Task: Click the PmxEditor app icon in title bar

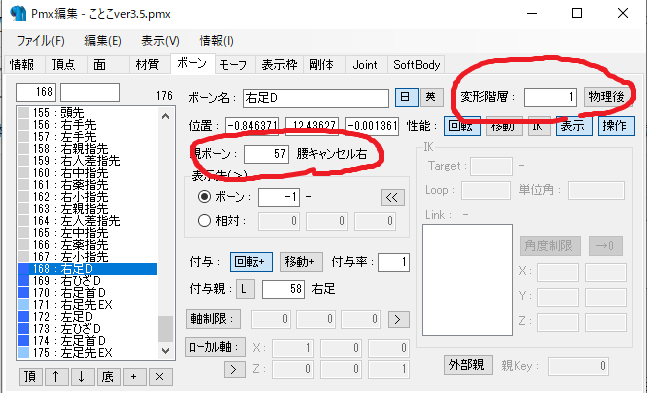Action: tap(17, 13)
